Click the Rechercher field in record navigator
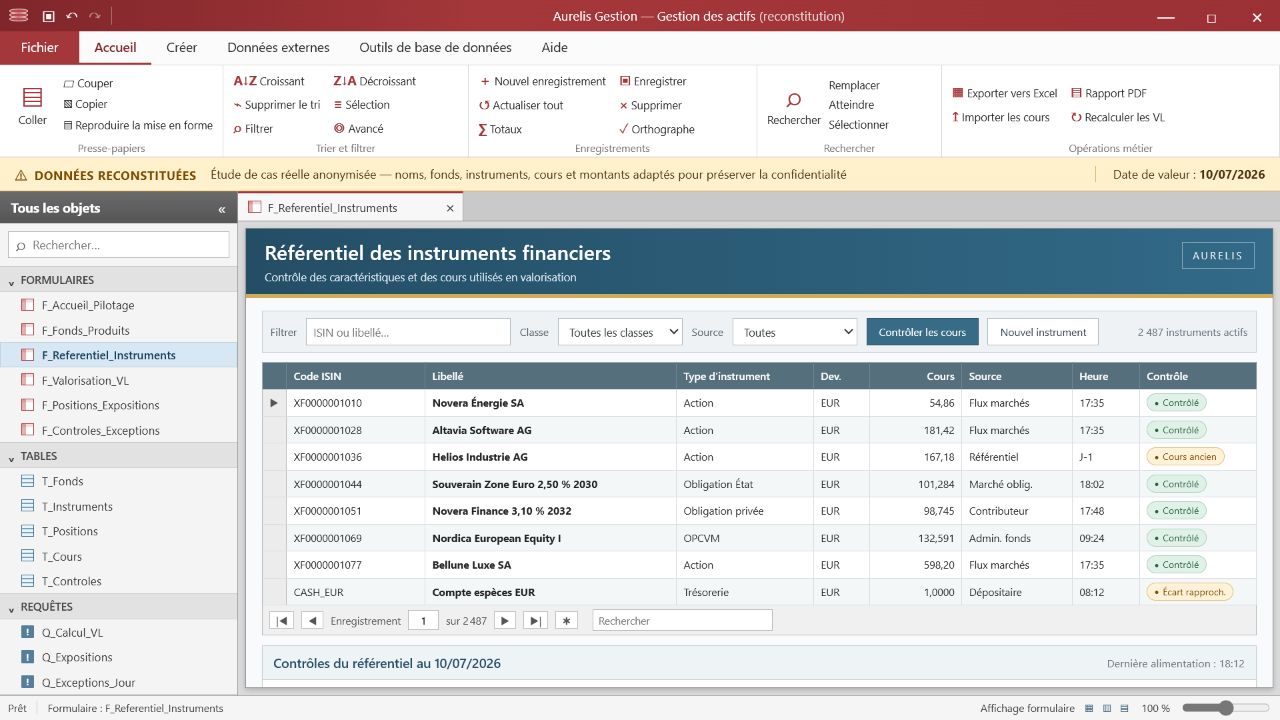The height and width of the screenshot is (720, 1280). click(x=682, y=621)
